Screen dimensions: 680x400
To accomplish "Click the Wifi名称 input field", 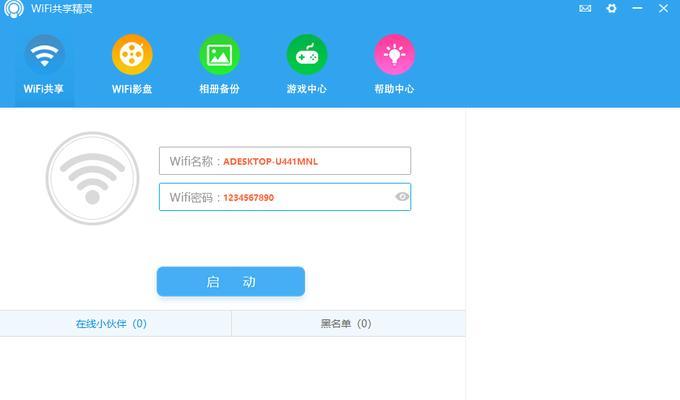I will click(285, 161).
